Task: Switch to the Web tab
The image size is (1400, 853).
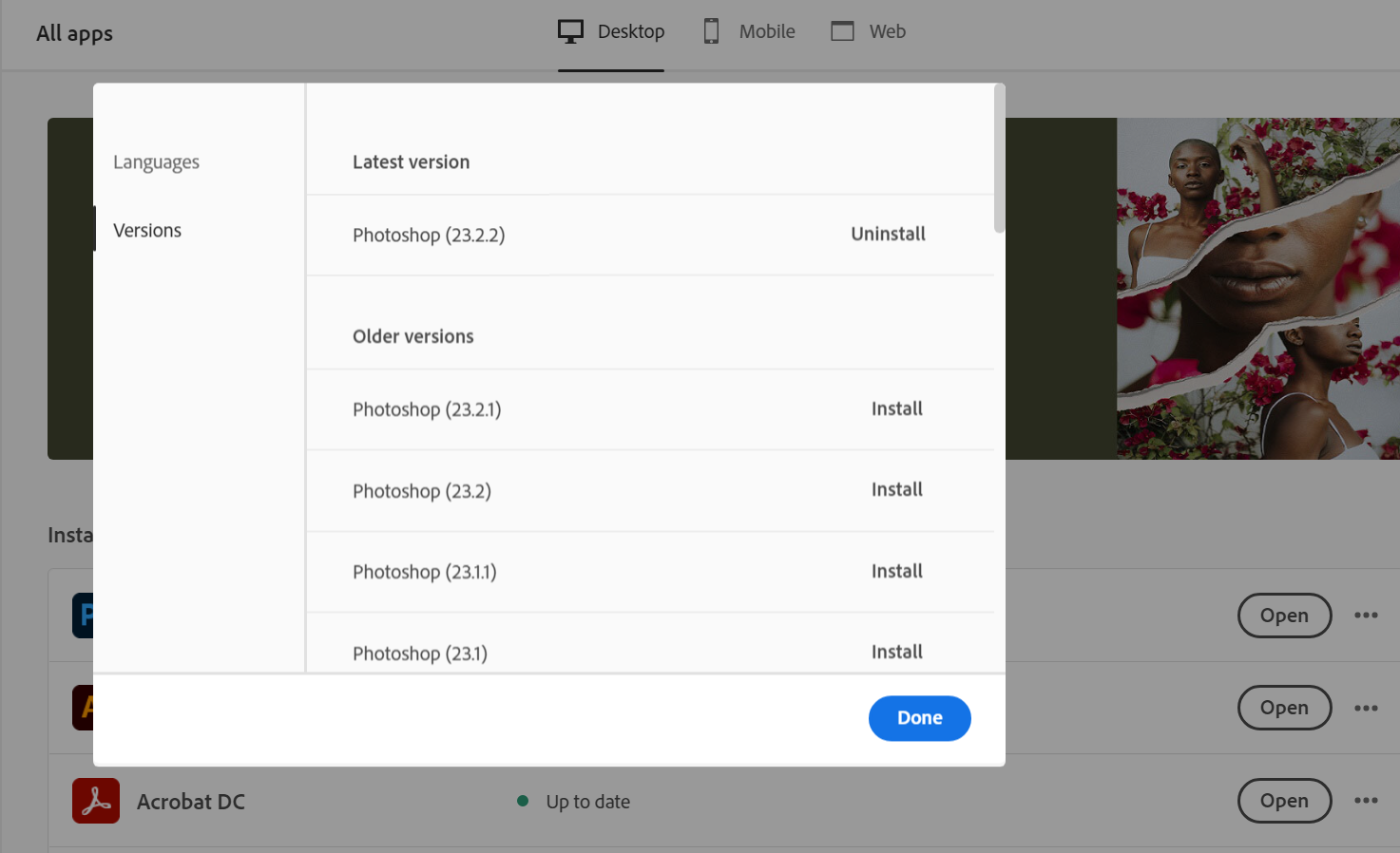Action: coord(867,30)
